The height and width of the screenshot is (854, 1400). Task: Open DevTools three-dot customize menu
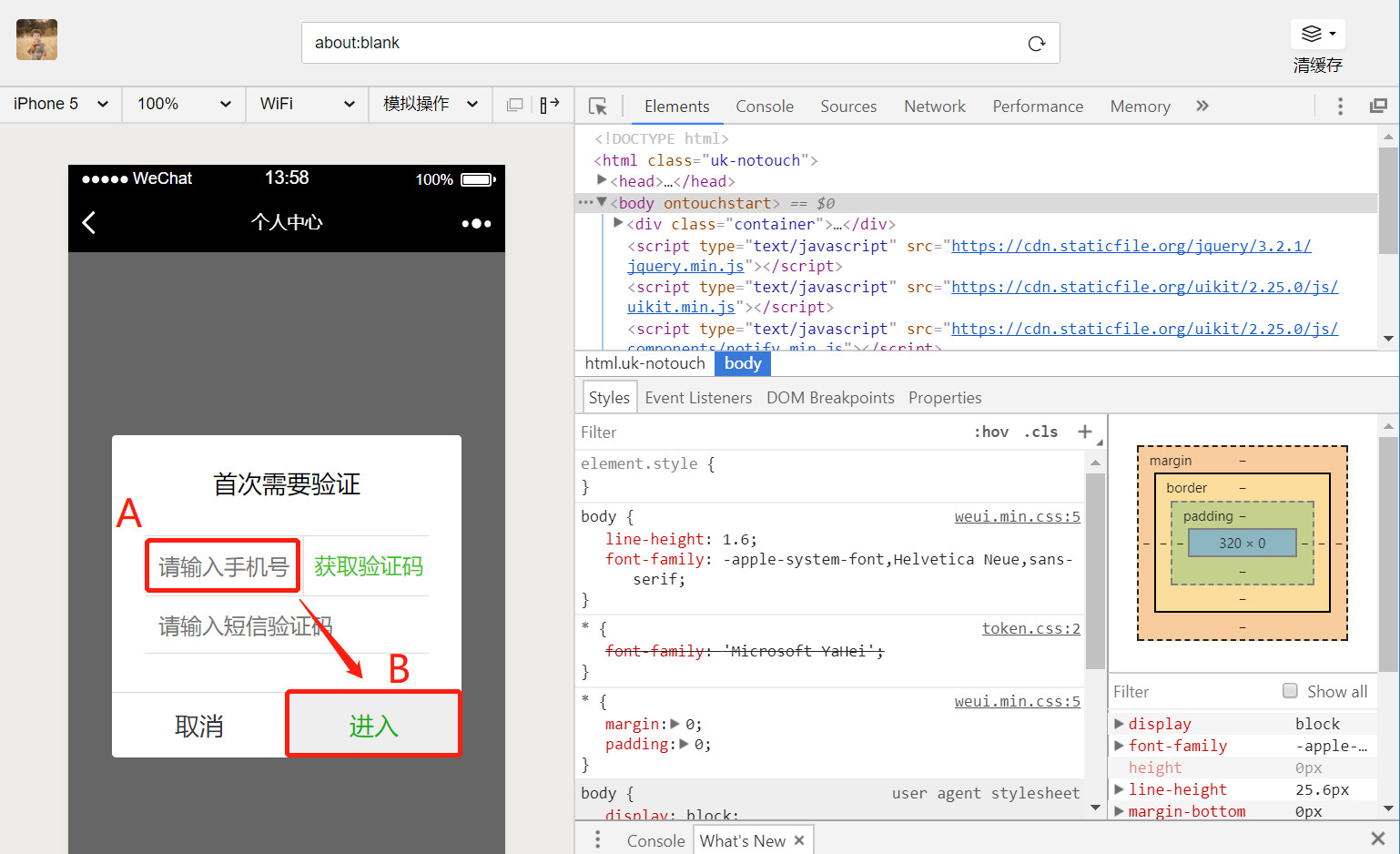[1340, 107]
